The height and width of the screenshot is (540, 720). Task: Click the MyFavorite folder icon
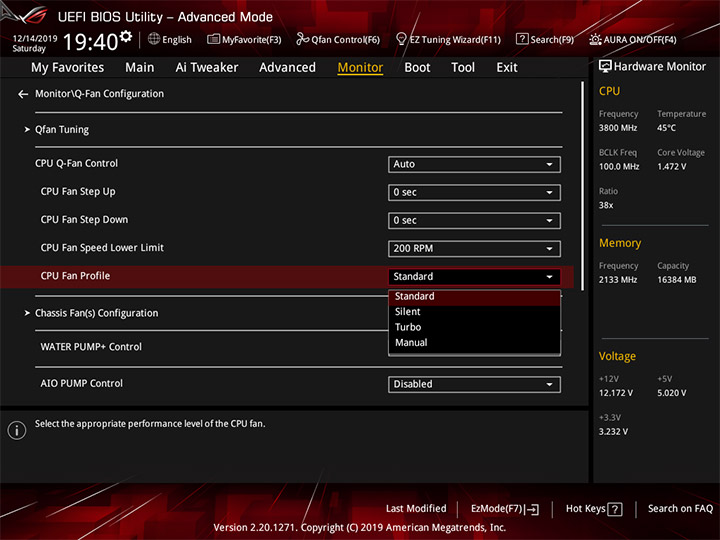tap(213, 39)
